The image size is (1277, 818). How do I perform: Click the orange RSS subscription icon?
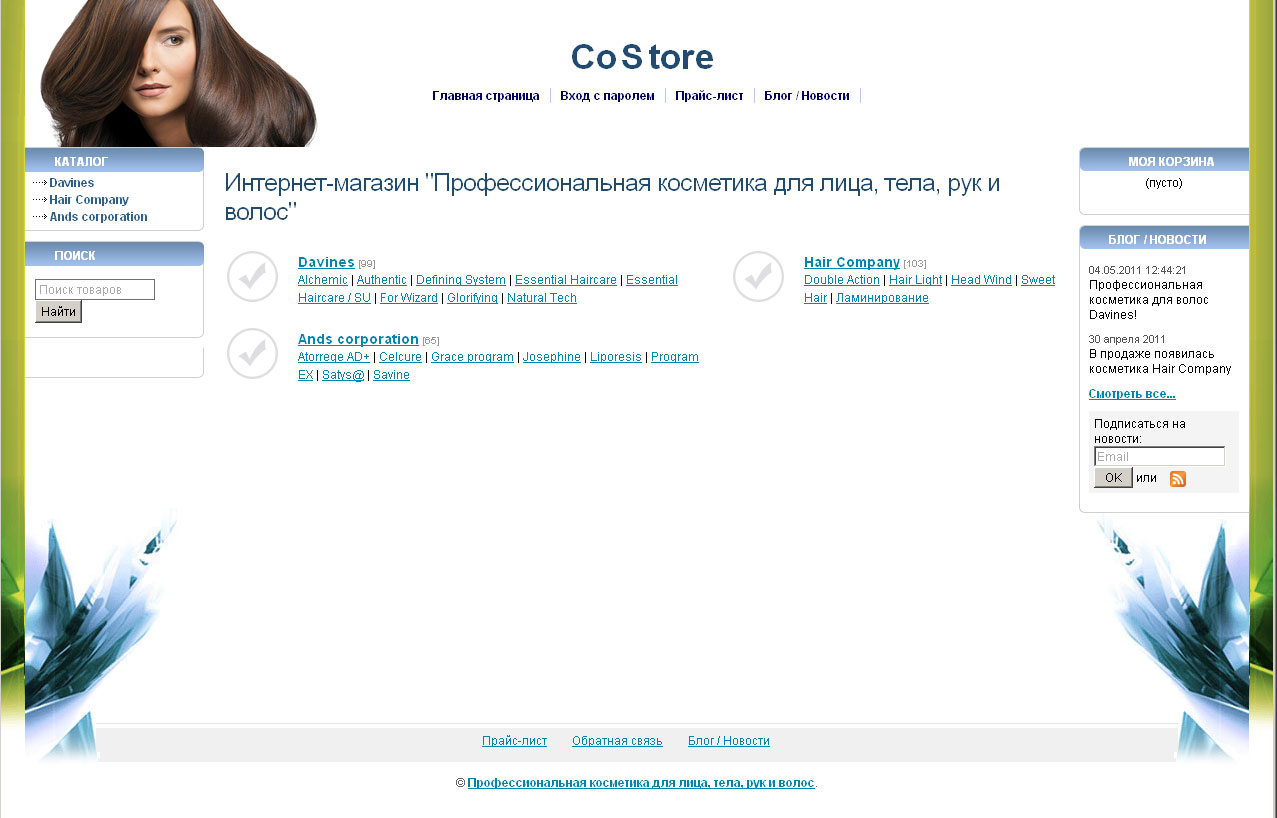pos(1177,479)
